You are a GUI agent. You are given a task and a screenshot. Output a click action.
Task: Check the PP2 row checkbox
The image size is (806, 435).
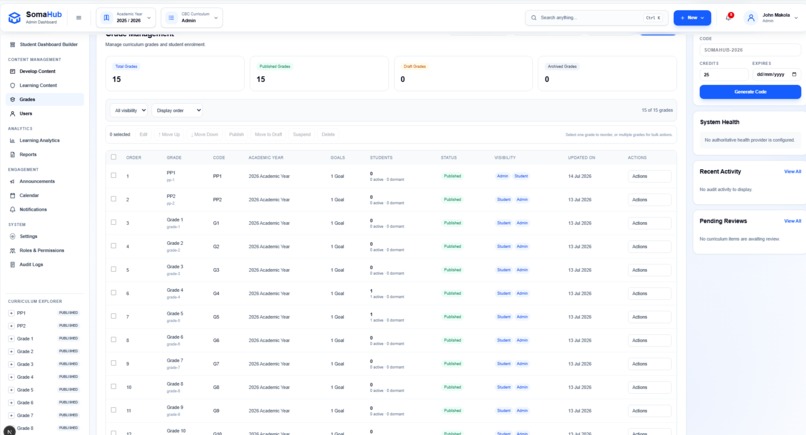114,199
